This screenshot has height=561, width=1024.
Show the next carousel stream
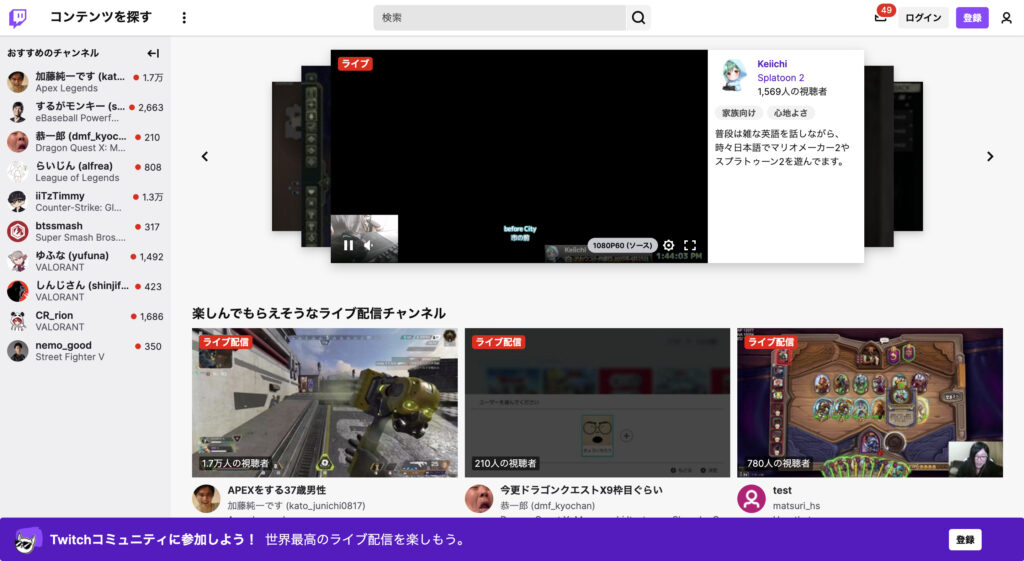tap(990, 156)
